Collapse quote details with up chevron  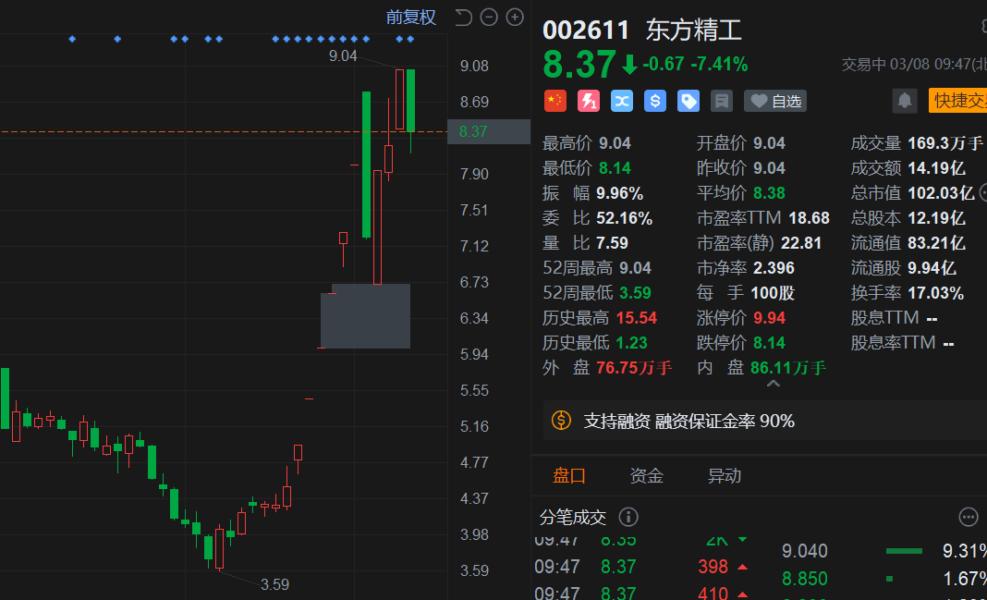click(774, 383)
